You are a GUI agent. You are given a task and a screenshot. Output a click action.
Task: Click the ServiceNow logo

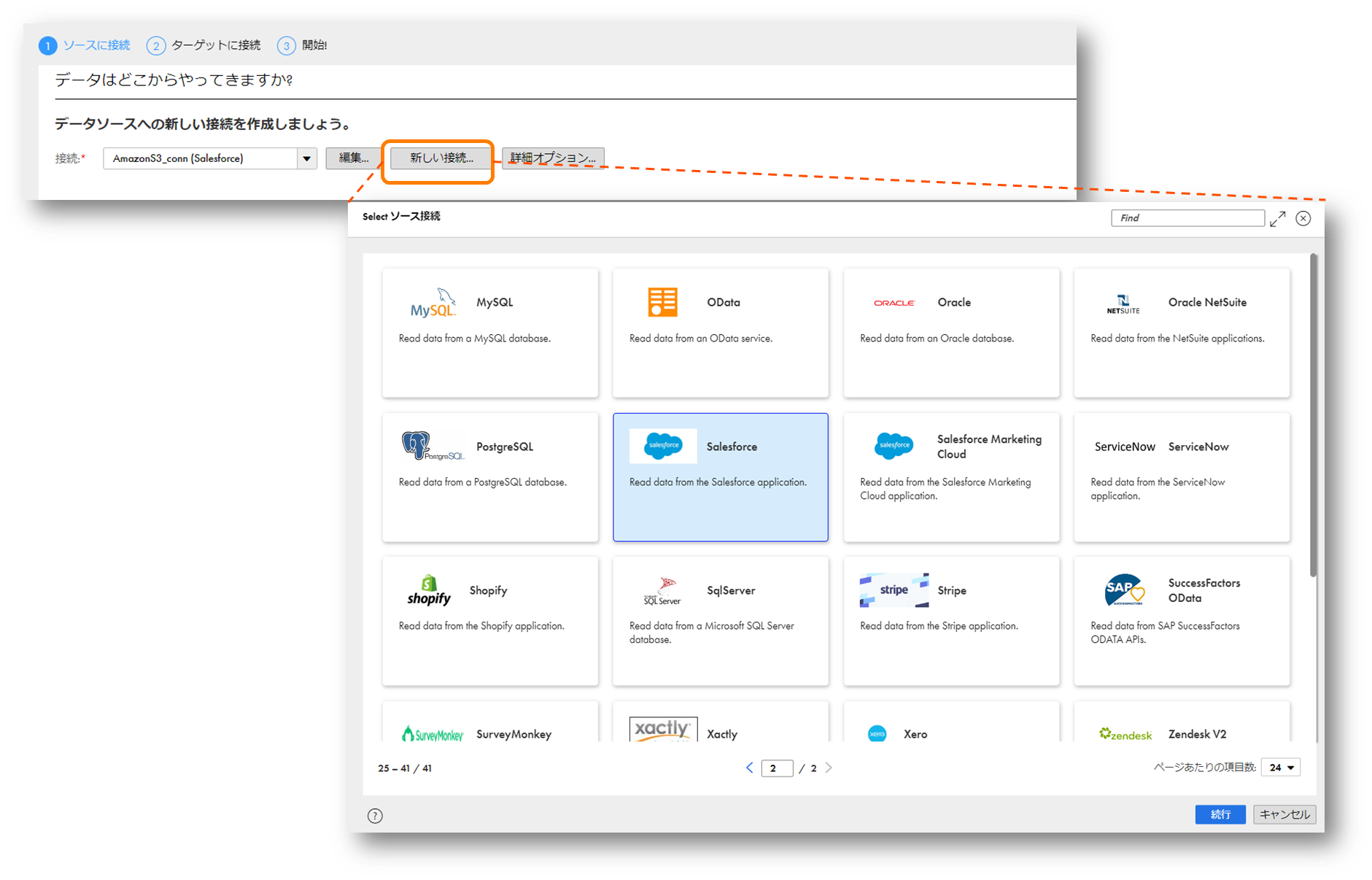tap(1124, 447)
